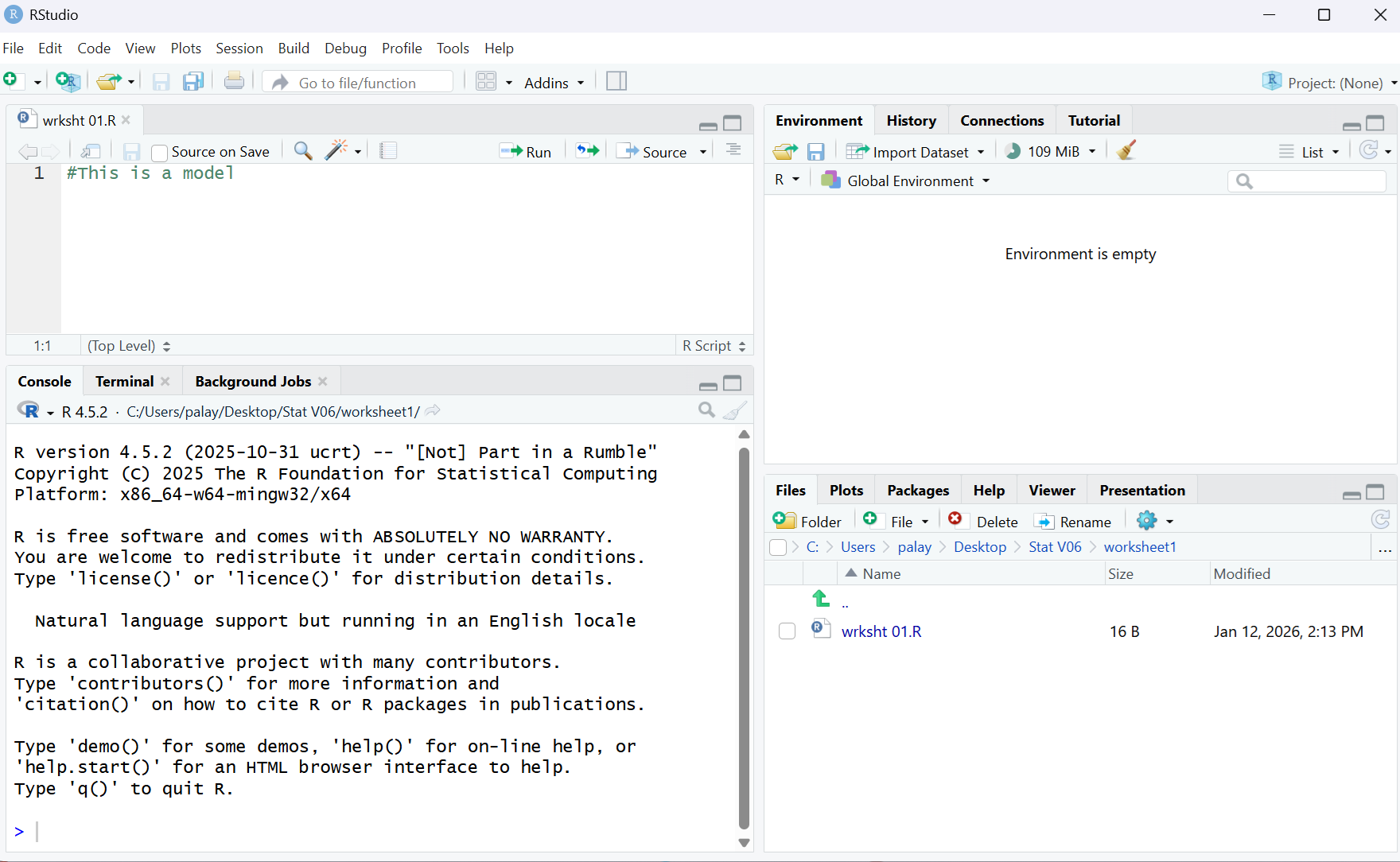Enable the Source on Save checkbox
The height and width of the screenshot is (862, 1400).
coord(159,152)
